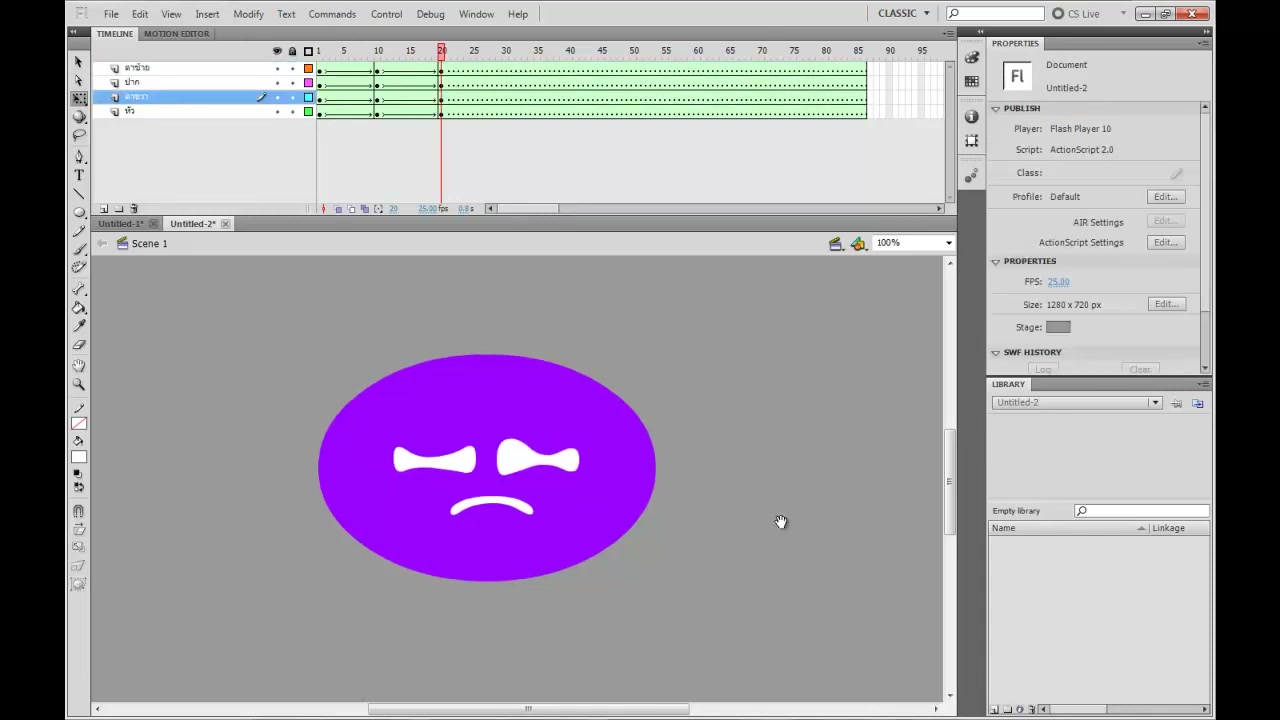Select the Eraser tool
The height and width of the screenshot is (720, 1280).
click(x=79, y=344)
